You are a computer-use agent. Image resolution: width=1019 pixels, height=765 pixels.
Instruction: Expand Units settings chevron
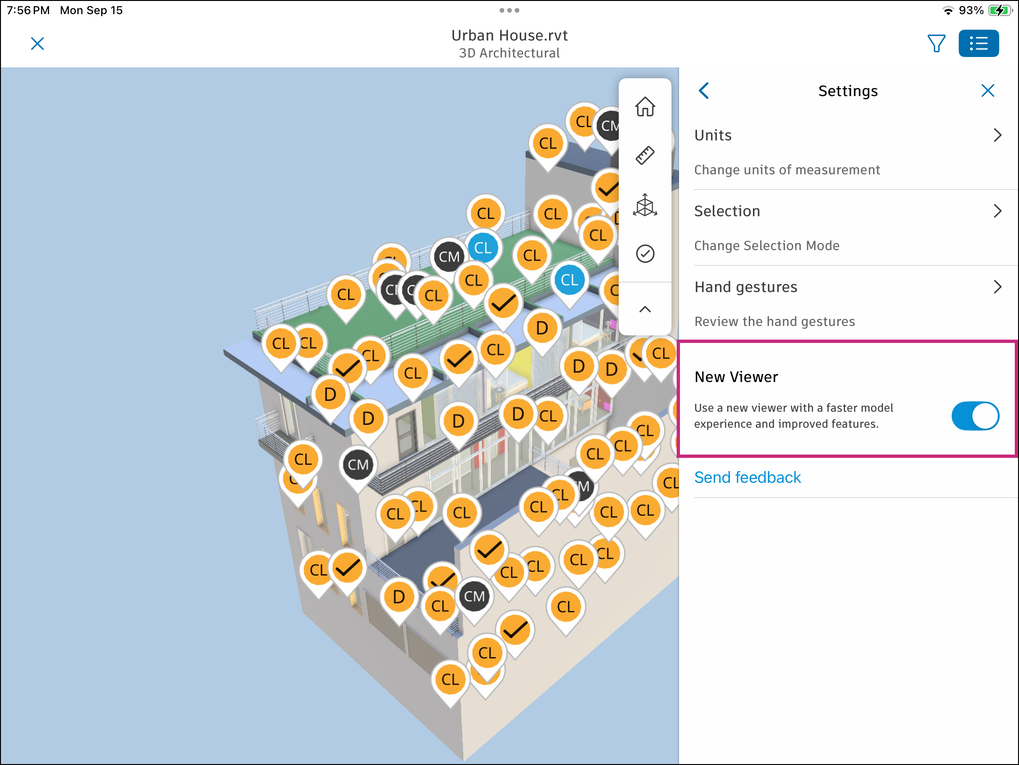pos(998,135)
